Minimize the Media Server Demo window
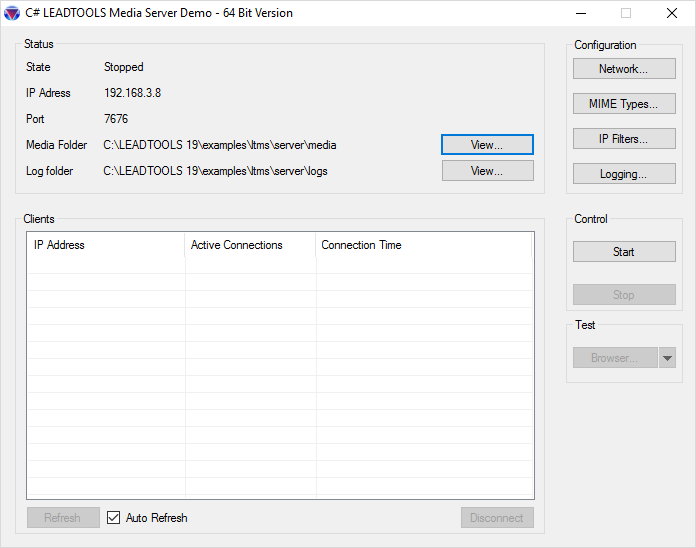The width and height of the screenshot is (696, 548). pyautogui.click(x=581, y=13)
